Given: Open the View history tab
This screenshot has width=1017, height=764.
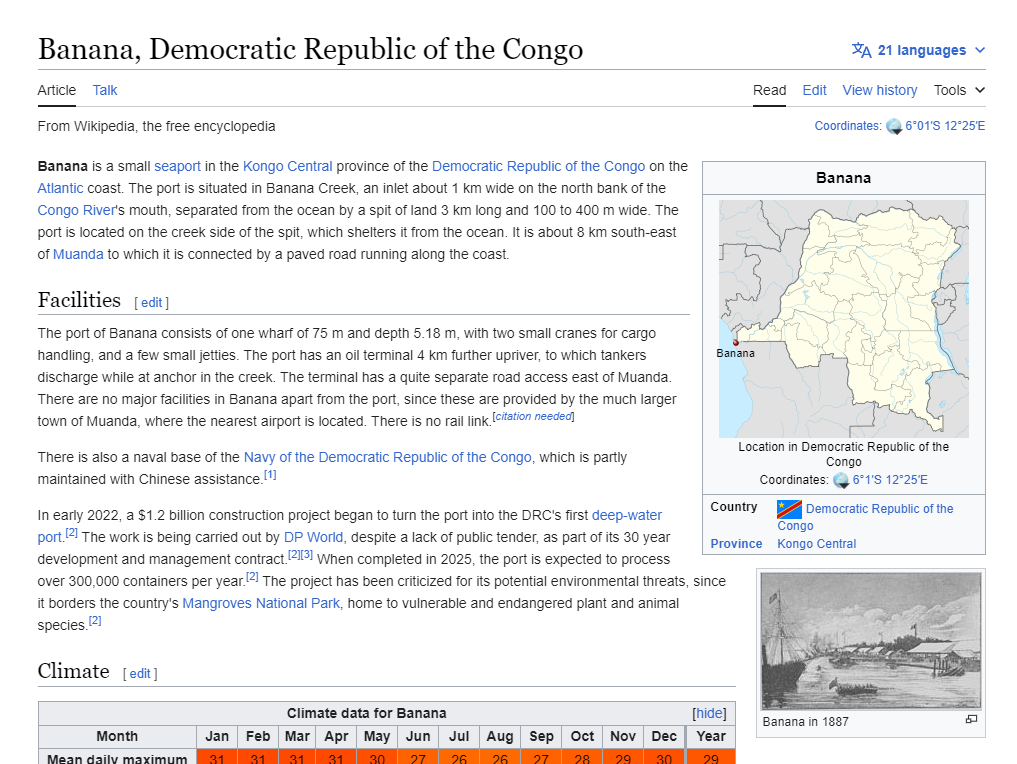Looking at the screenshot, I should (x=879, y=90).
